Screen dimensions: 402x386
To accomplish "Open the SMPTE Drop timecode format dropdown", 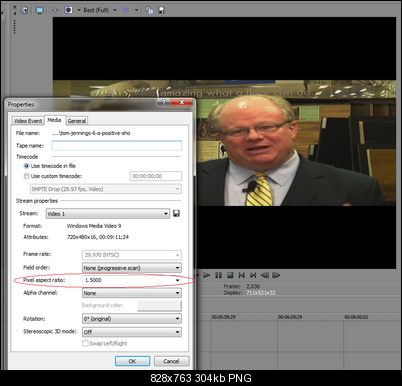I will coord(106,189).
